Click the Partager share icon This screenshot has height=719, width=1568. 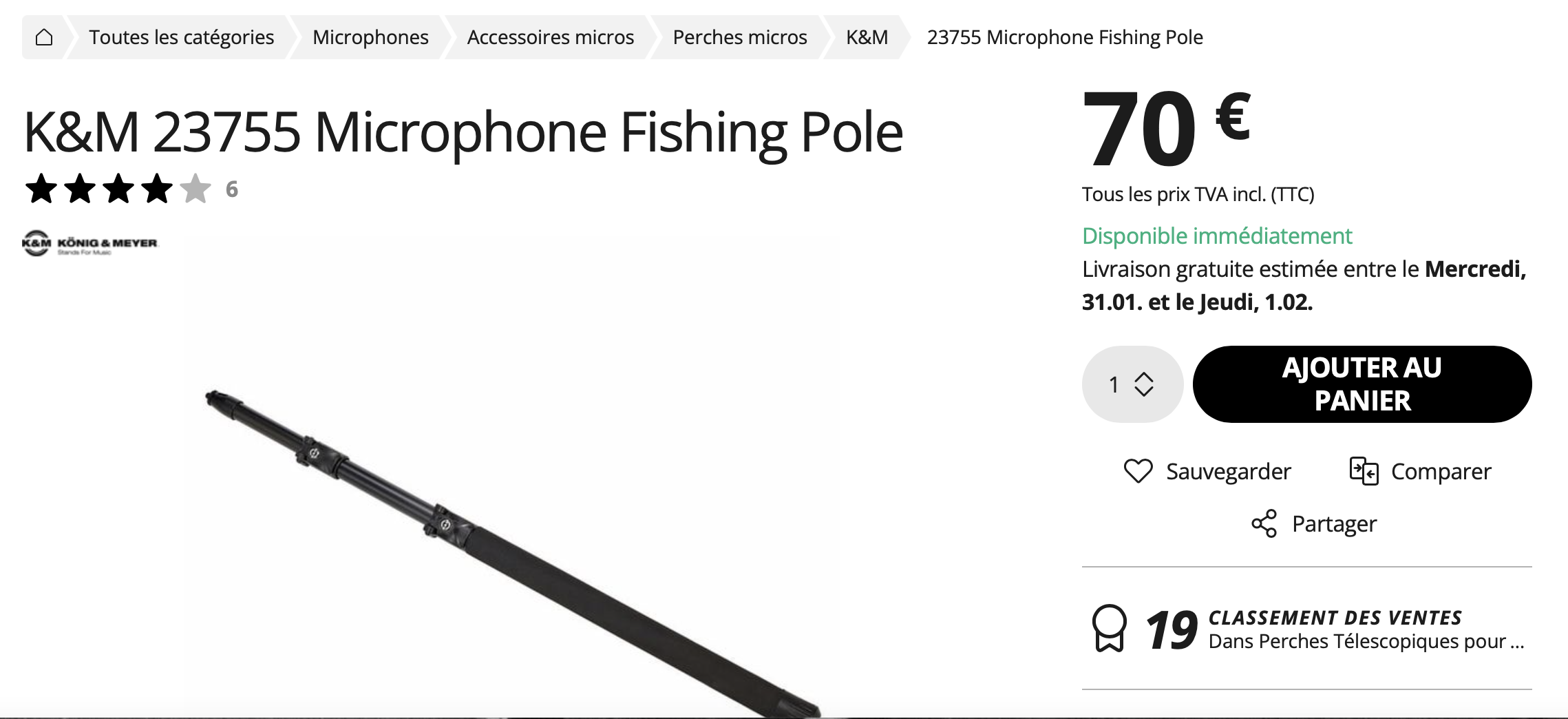pyautogui.click(x=1264, y=524)
